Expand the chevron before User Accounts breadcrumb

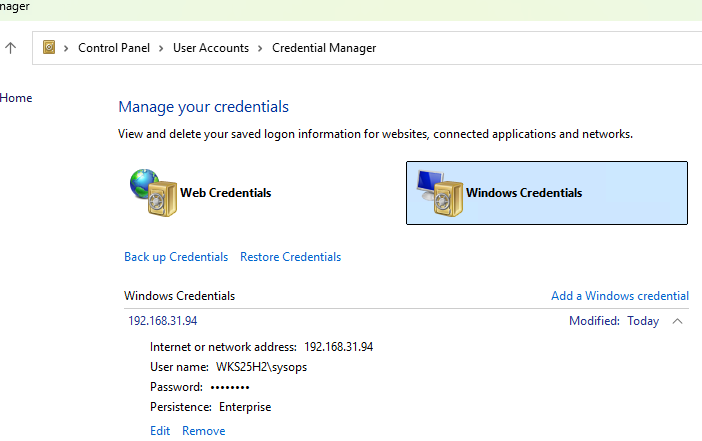(x=160, y=48)
